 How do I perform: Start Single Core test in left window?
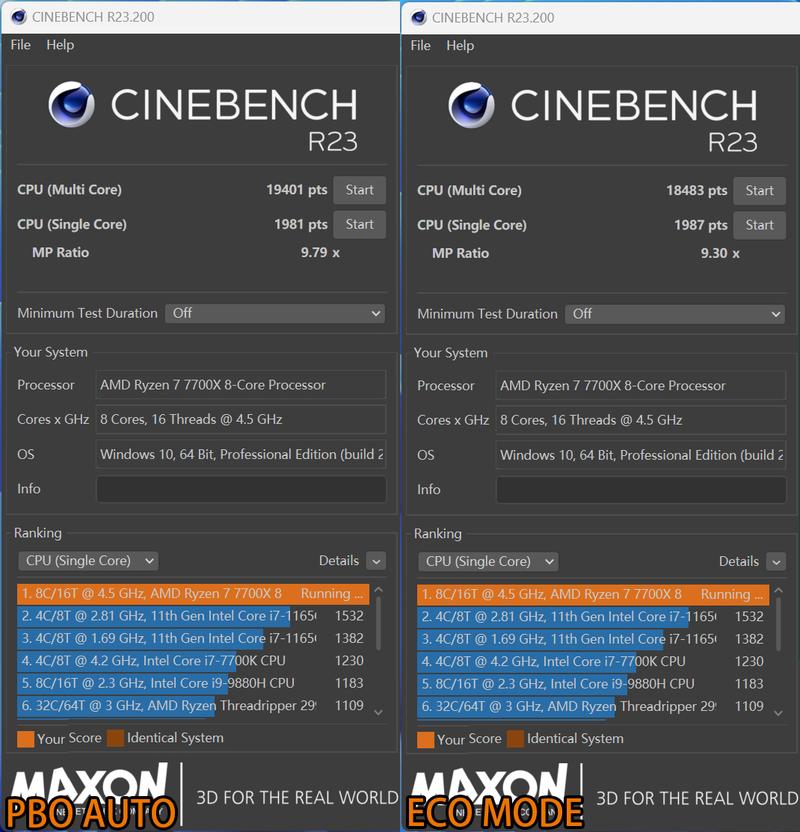(x=359, y=224)
